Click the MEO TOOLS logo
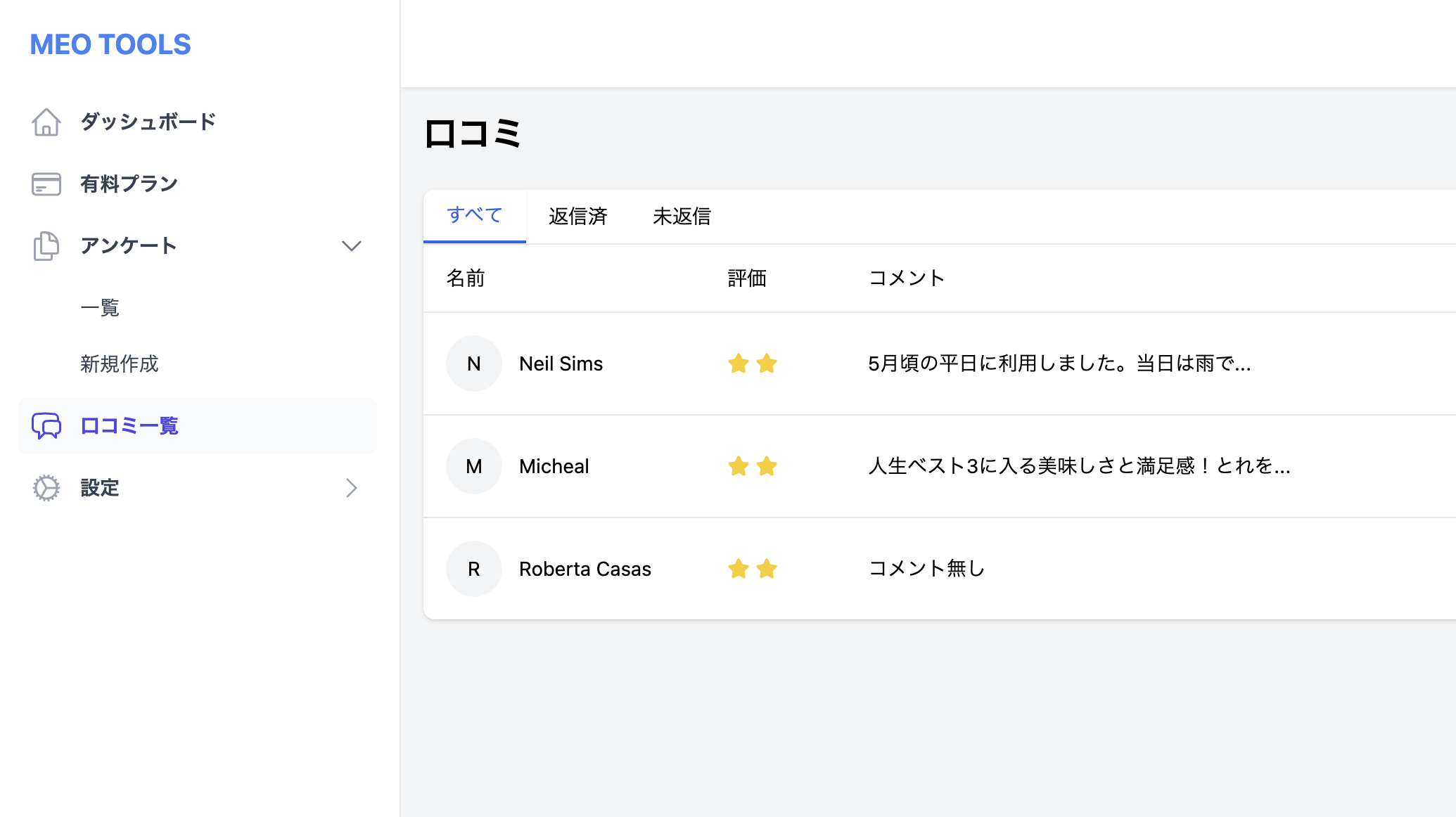The width and height of the screenshot is (1456, 817). [x=110, y=44]
